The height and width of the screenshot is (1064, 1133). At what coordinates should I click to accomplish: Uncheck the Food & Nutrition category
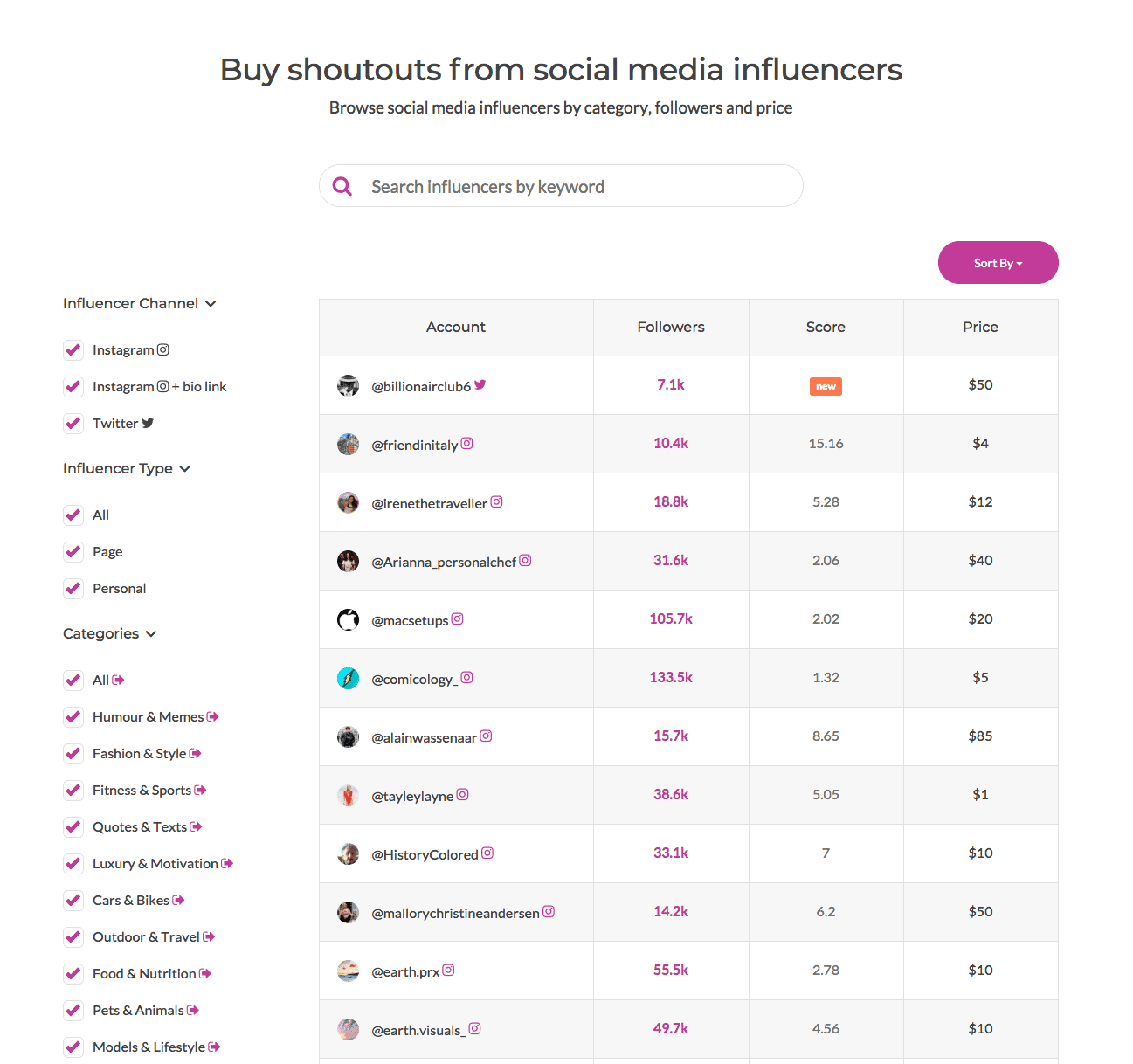[73, 974]
